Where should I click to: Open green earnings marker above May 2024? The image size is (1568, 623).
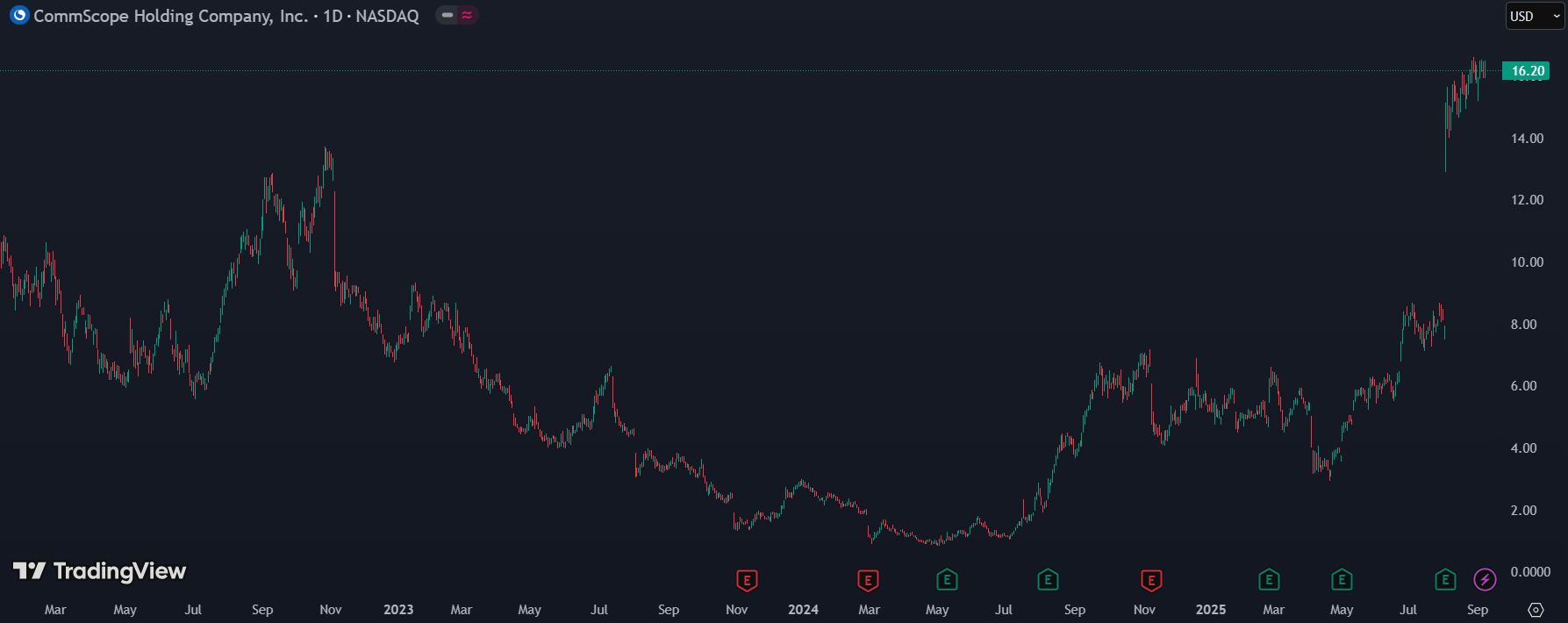tap(947, 580)
